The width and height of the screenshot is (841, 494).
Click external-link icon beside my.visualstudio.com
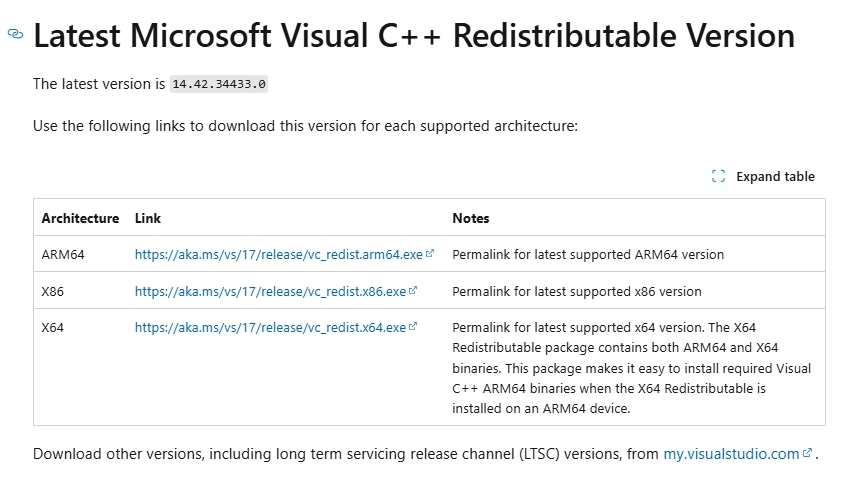click(x=807, y=453)
